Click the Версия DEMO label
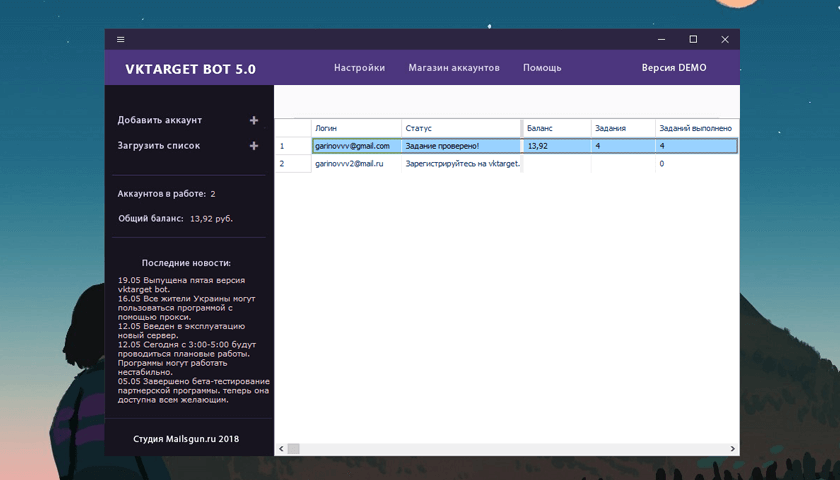Screen dimensions: 840x480 [674, 68]
